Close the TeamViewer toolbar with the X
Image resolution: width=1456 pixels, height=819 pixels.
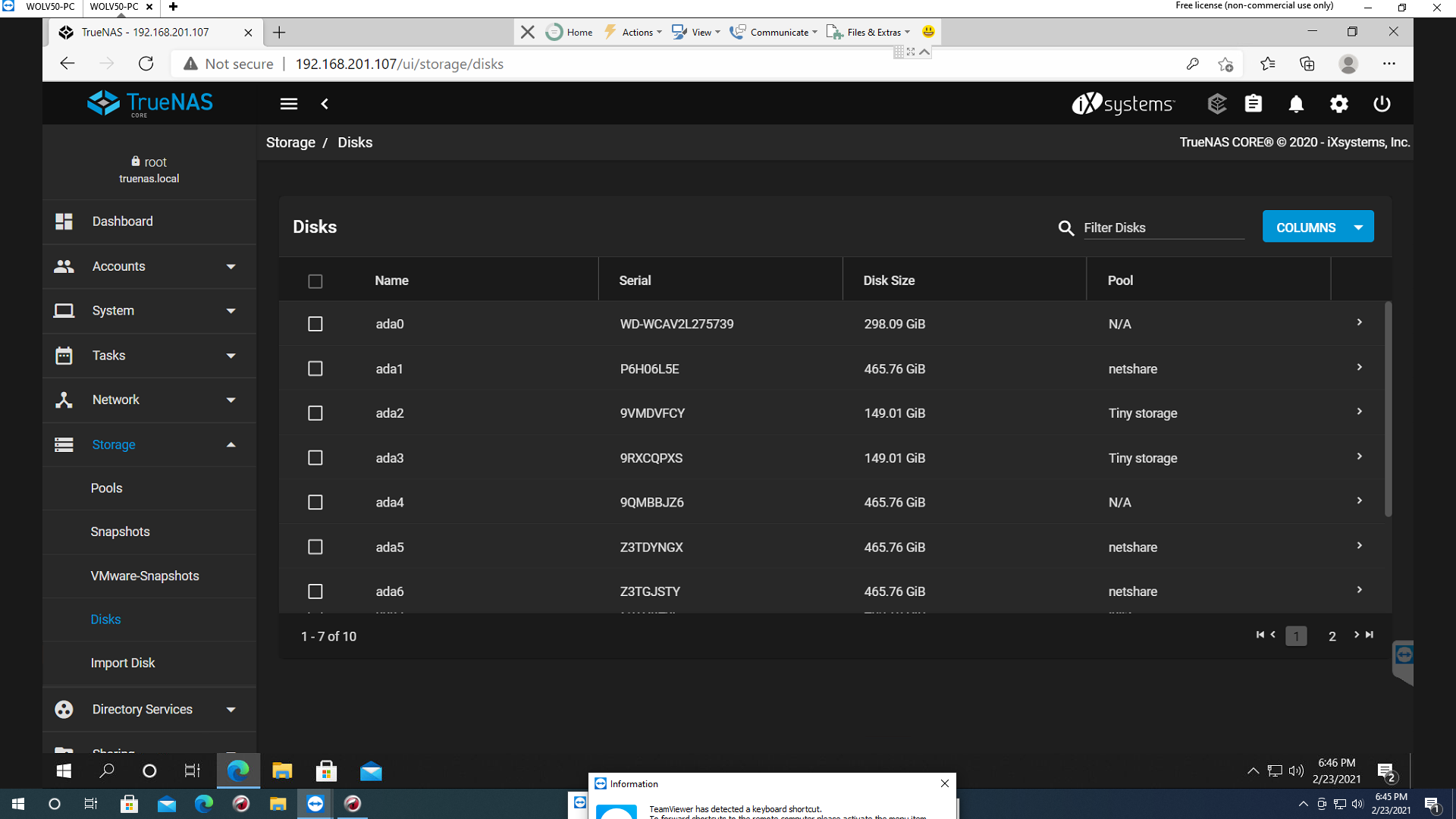pyautogui.click(x=528, y=32)
